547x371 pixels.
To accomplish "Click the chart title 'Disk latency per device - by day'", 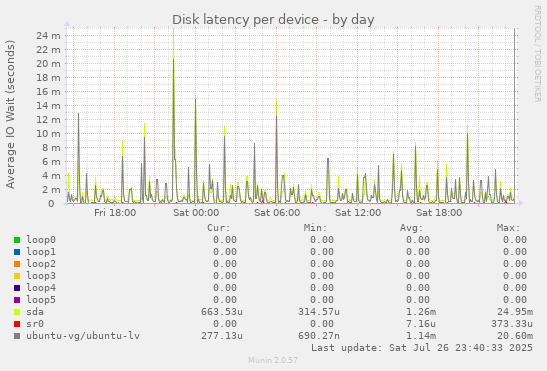I will [x=273, y=20].
